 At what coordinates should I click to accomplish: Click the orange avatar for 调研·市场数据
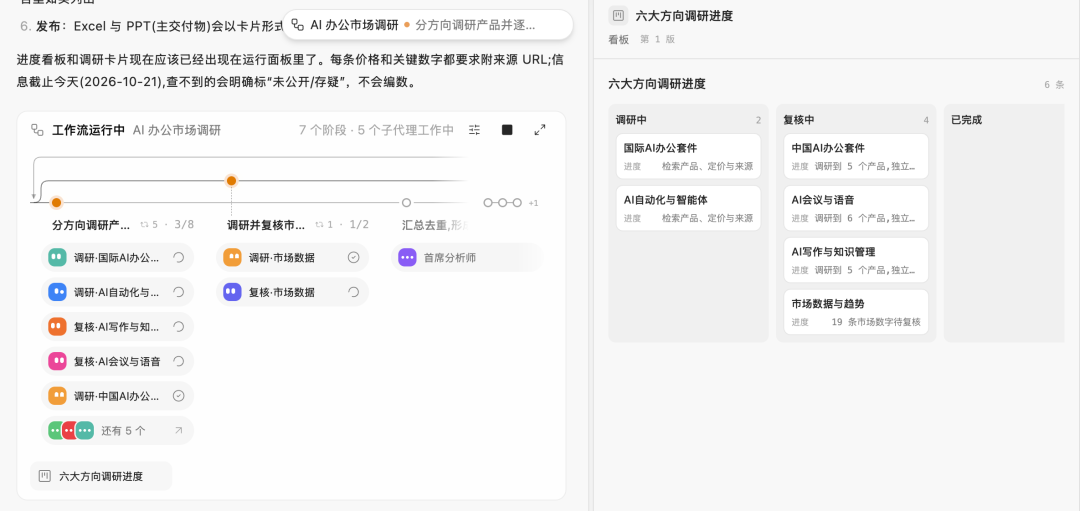coord(232,258)
